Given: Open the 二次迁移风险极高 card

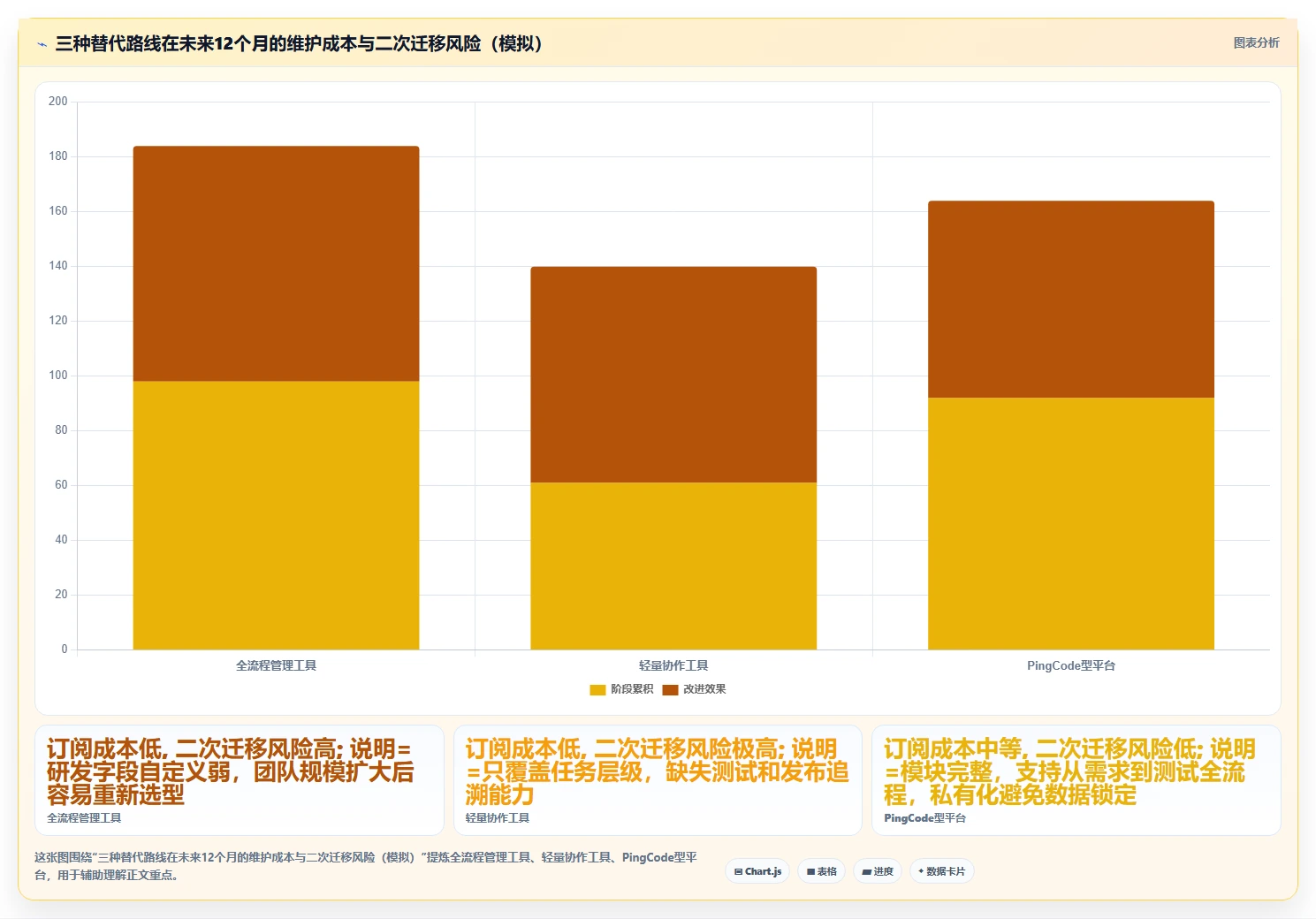Looking at the screenshot, I should coord(658,780).
